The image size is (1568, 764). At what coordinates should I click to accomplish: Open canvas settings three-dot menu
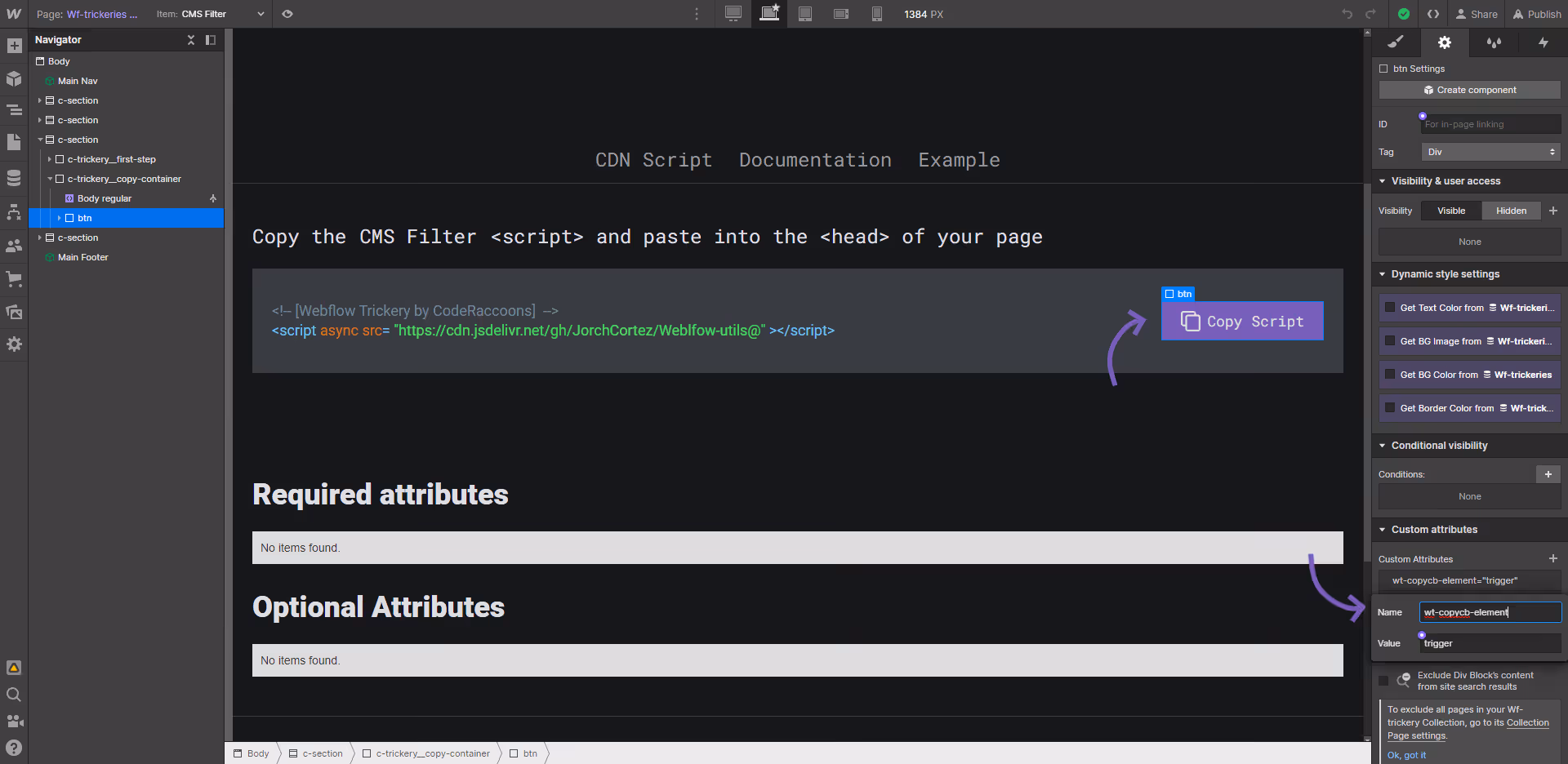tap(697, 14)
